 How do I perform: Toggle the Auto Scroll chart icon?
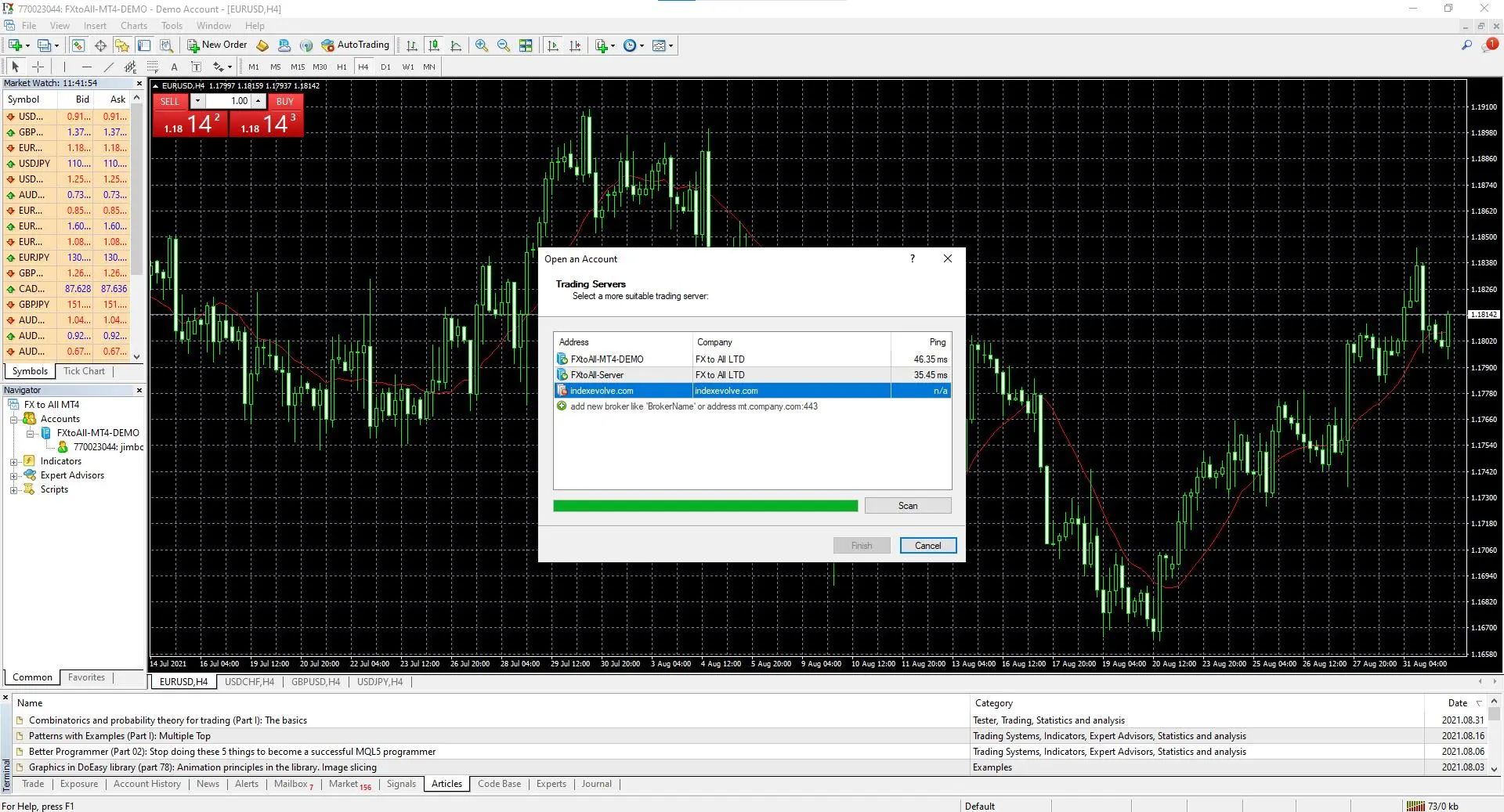[553, 45]
